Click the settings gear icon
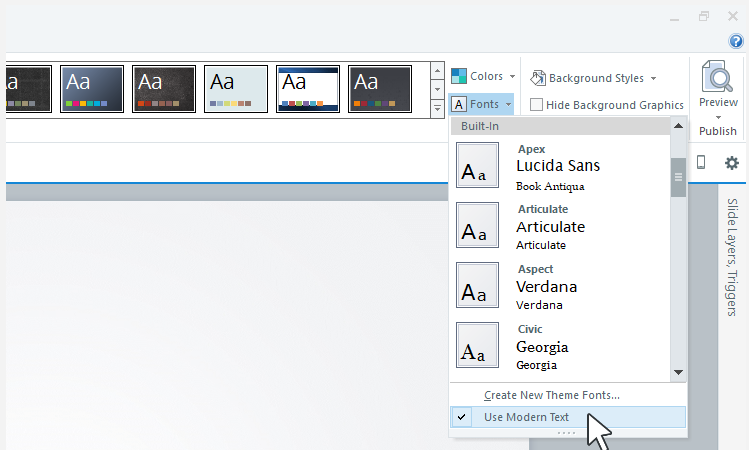The image size is (749, 450). click(731, 163)
